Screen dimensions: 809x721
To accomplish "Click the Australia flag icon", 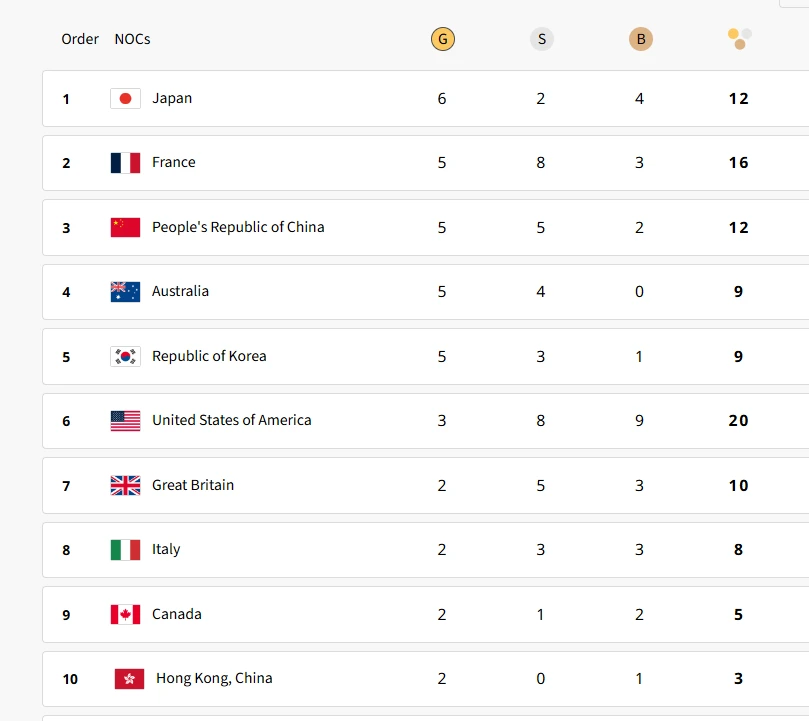I will [x=125, y=292].
